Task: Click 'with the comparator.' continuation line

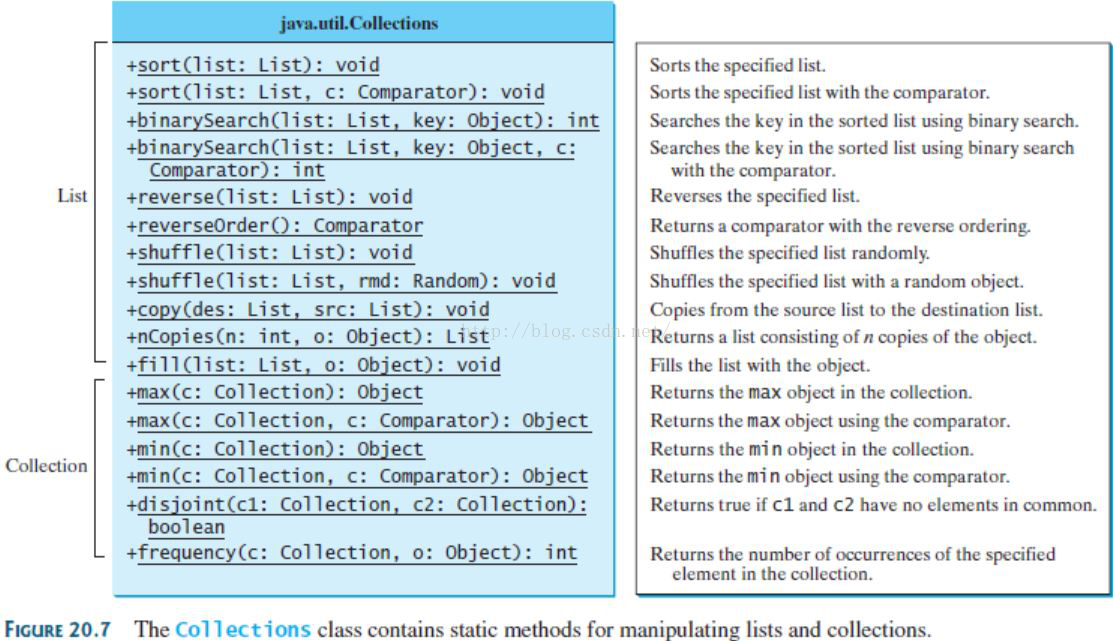Action: point(753,170)
